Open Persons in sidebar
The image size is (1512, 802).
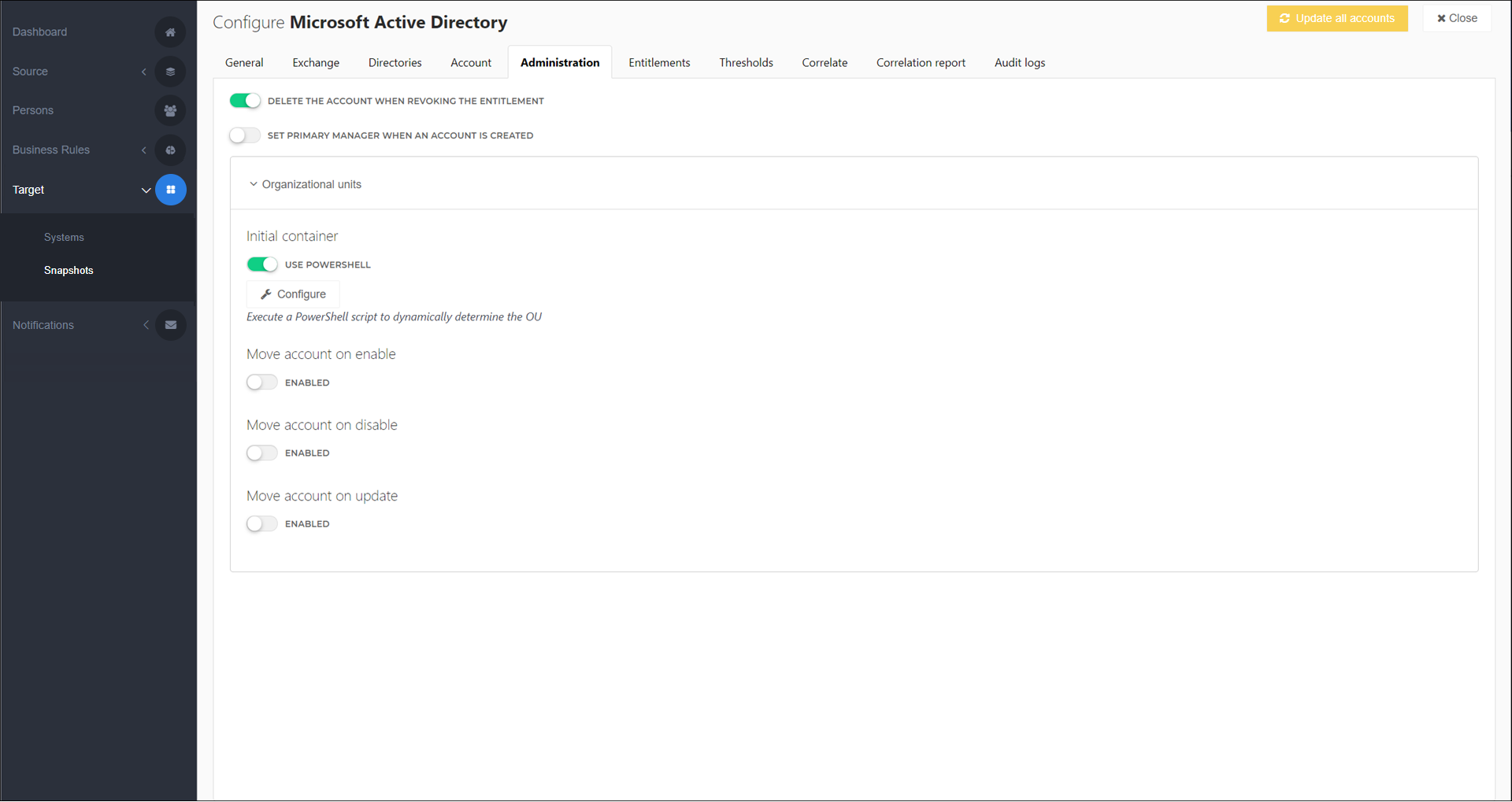[33, 111]
